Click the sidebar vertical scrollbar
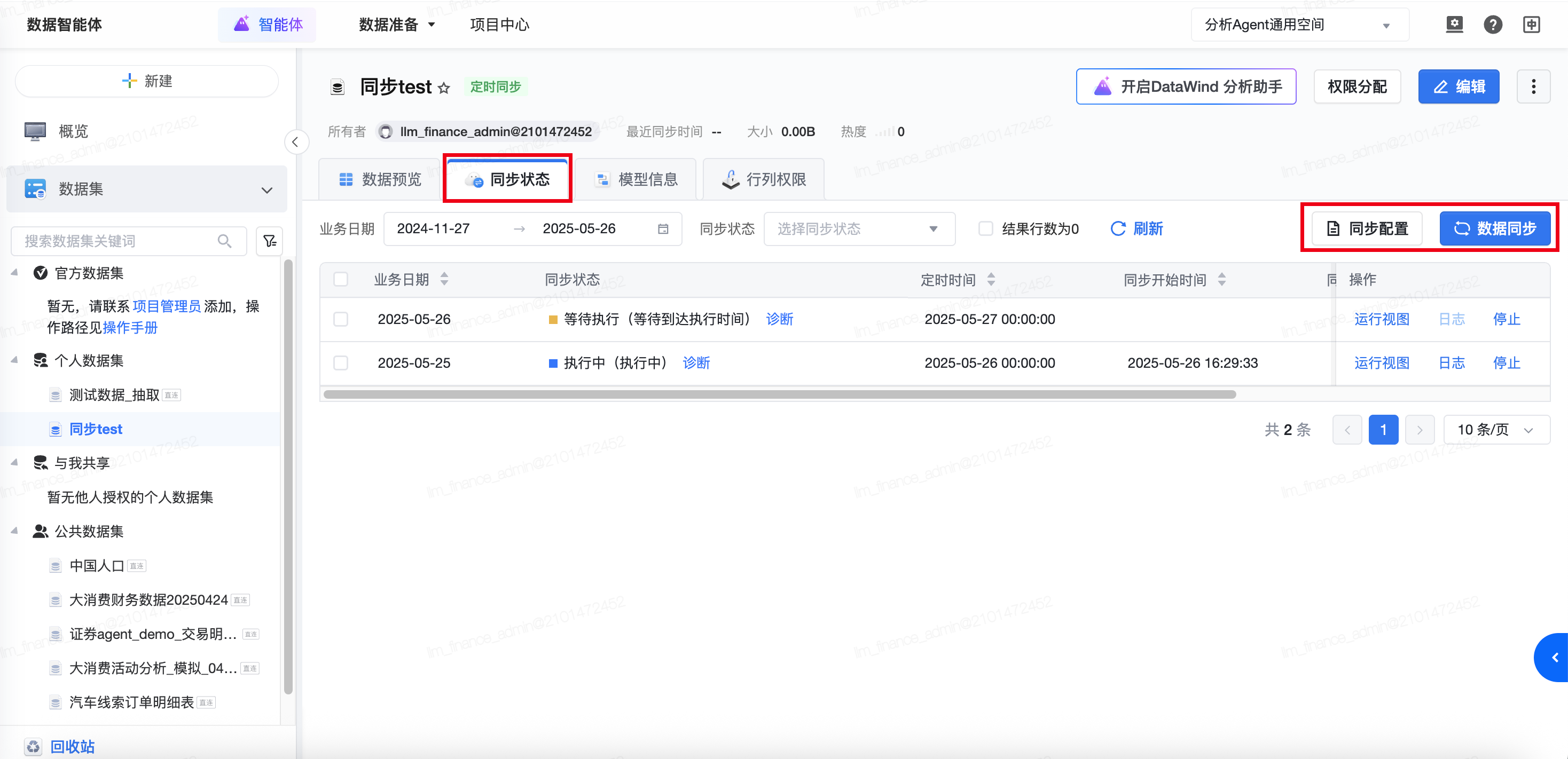The height and width of the screenshot is (759, 1568). coord(288,476)
